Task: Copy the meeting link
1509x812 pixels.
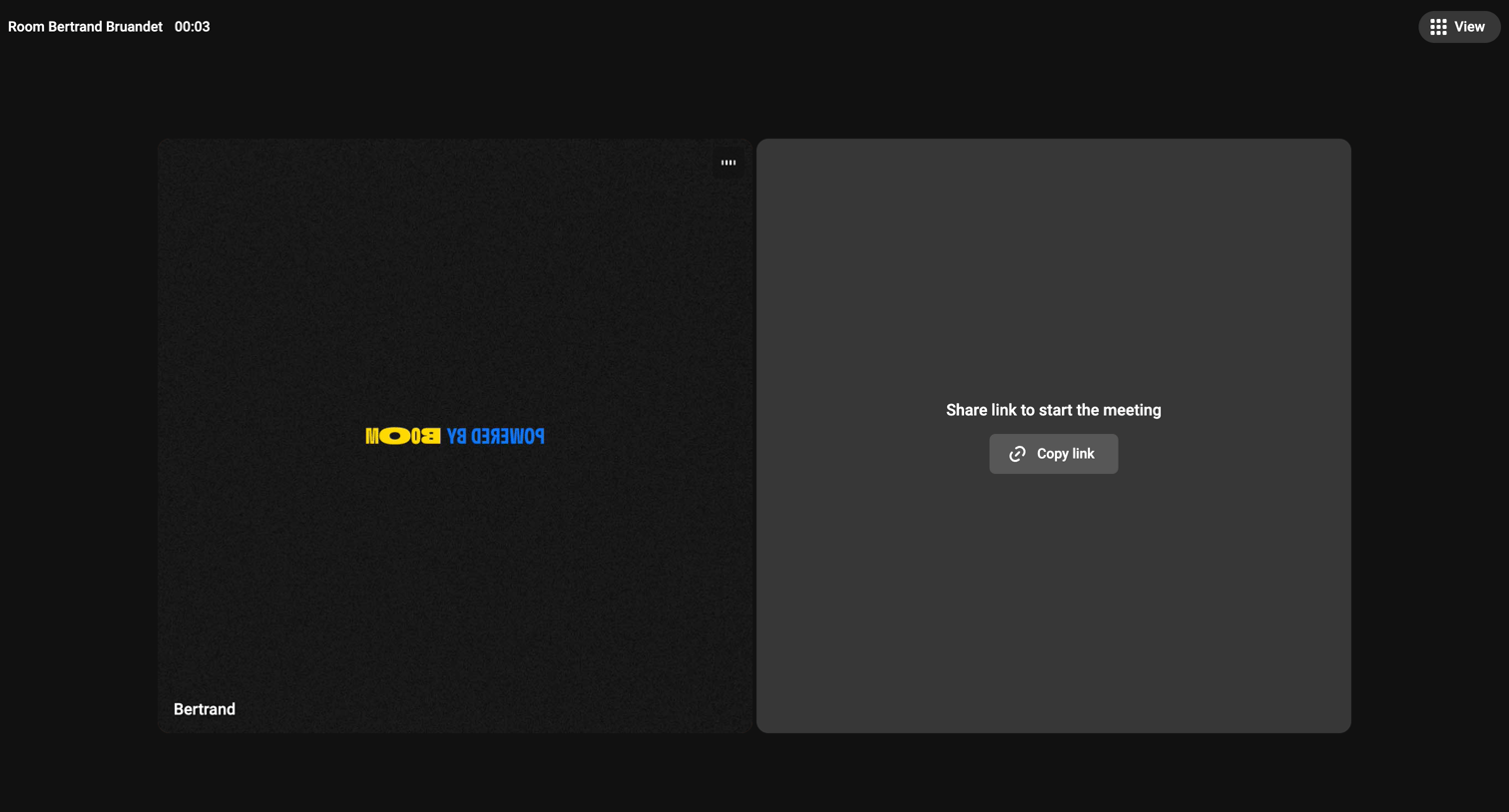Action: click(1053, 454)
